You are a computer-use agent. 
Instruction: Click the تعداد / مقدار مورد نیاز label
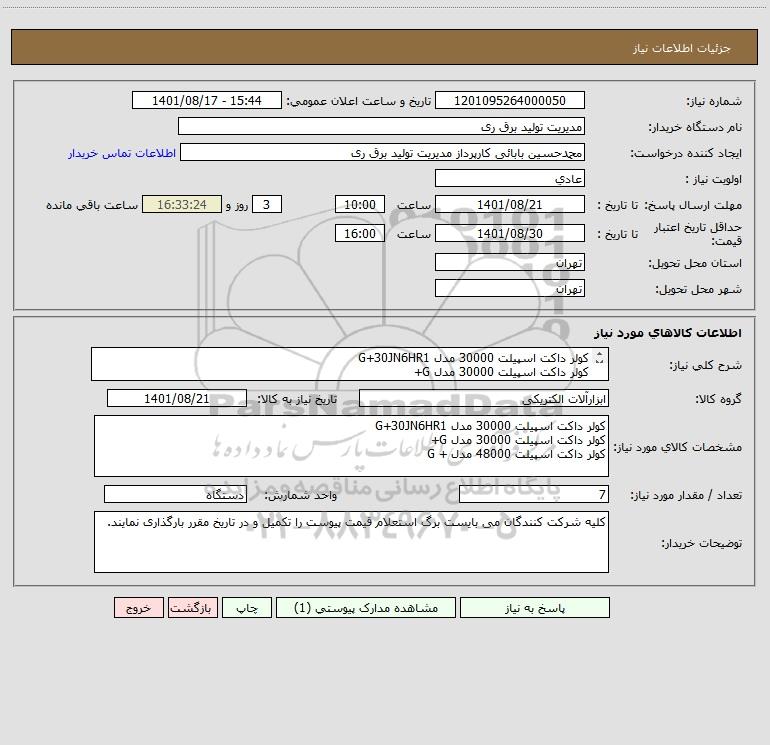point(686,495)
